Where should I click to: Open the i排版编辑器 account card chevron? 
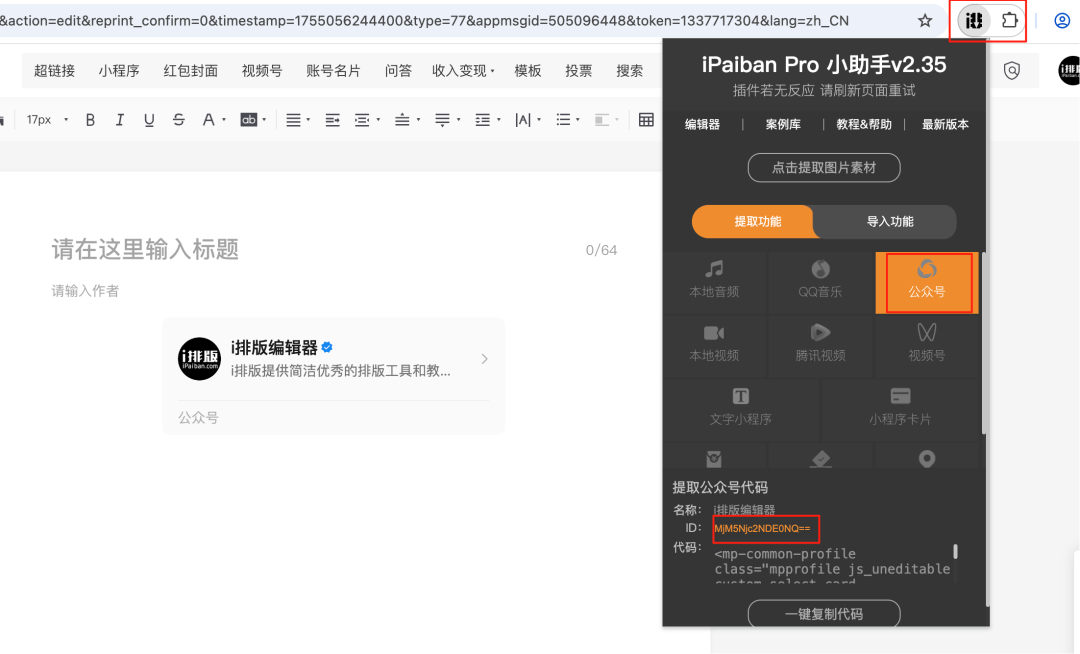click(x=484, y=359)
